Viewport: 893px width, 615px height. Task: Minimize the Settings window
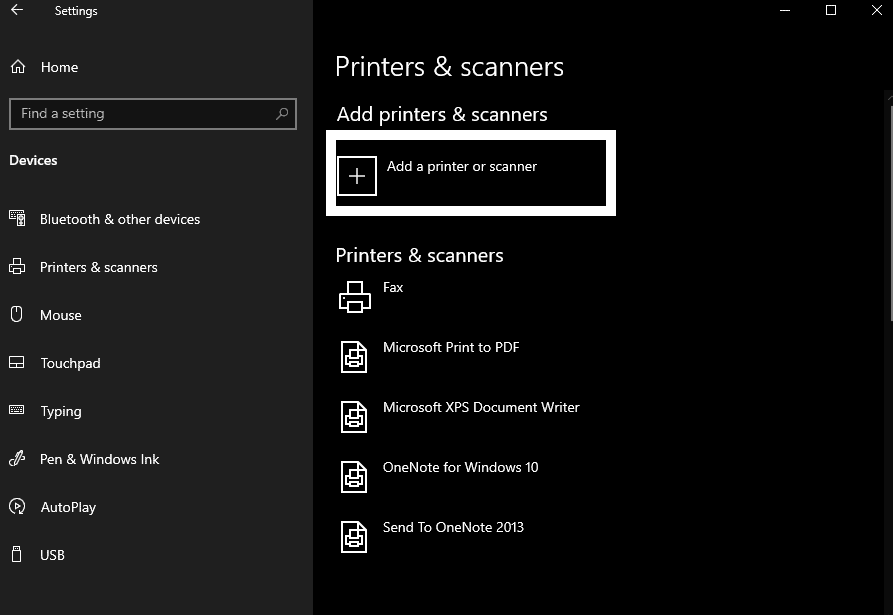[785, 10]
